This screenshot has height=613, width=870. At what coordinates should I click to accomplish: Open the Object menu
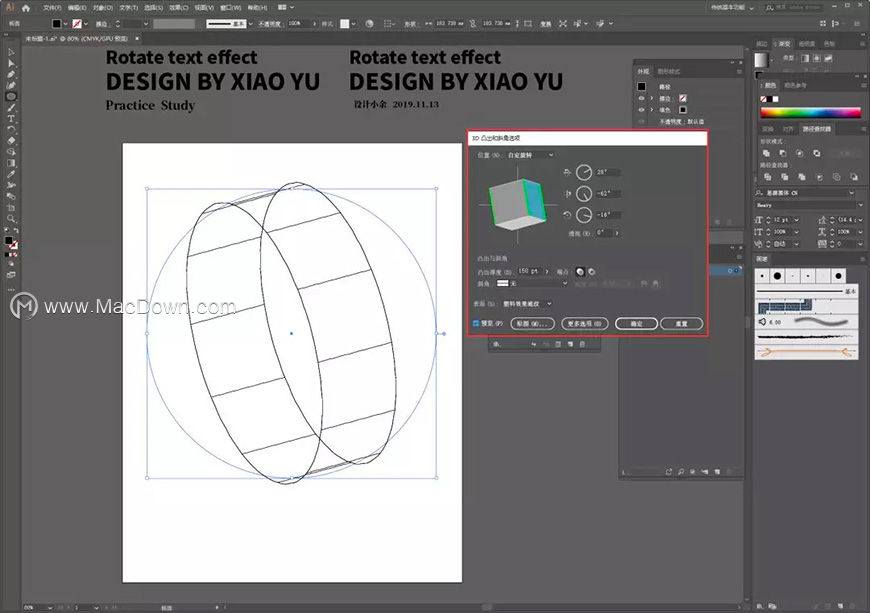click(103, 8)
